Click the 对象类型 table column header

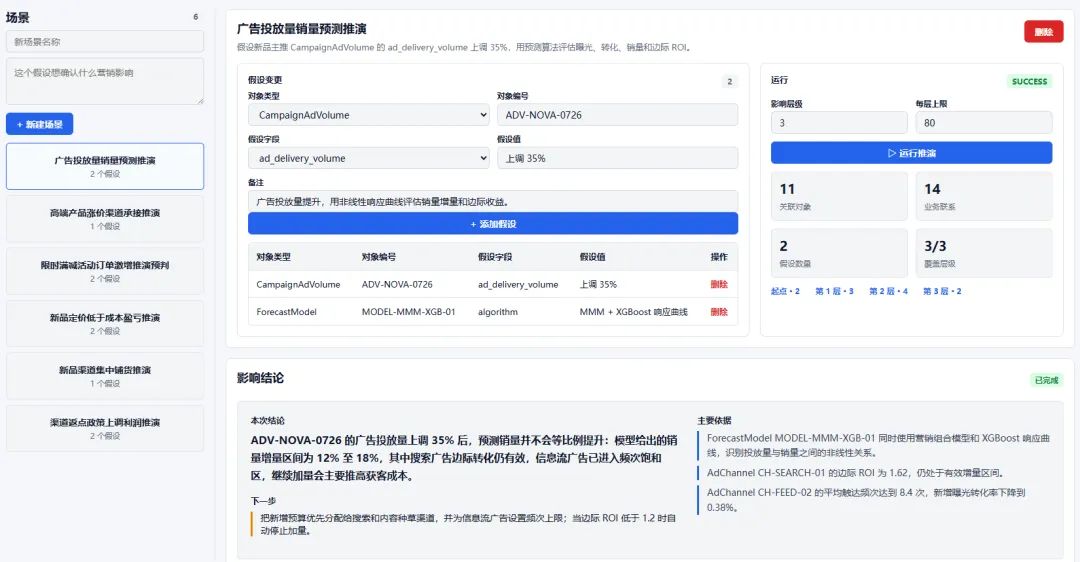pos(273,257)
